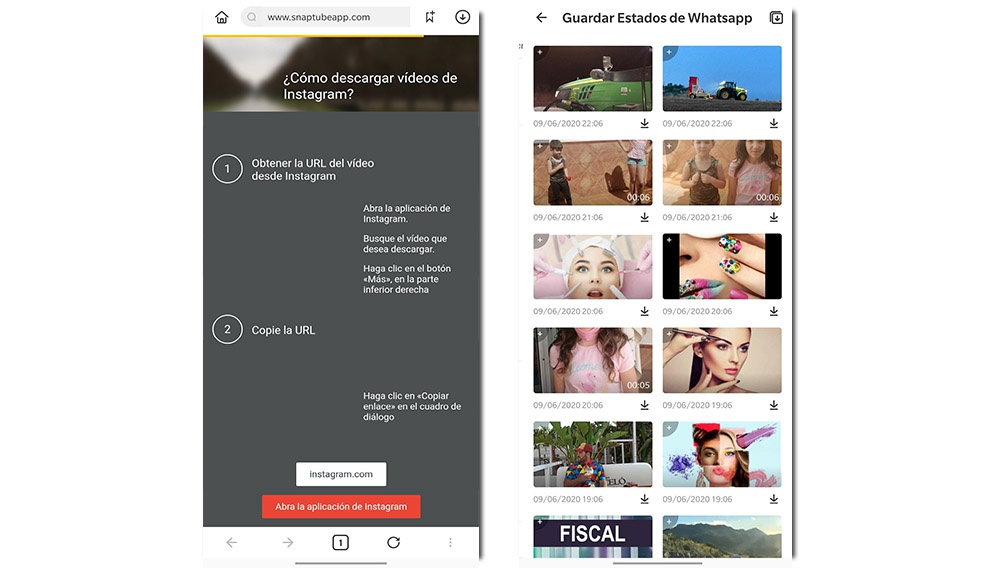Screen dimensions: 1000x568
Task: Download the surprised woman facial status
Action: click(645, 312)
